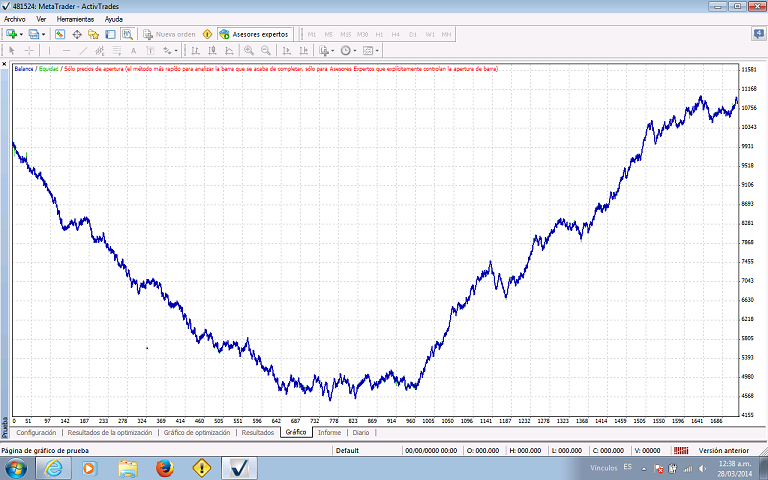
Task: Toggle the Asesores expertos button
Action: 254,34
